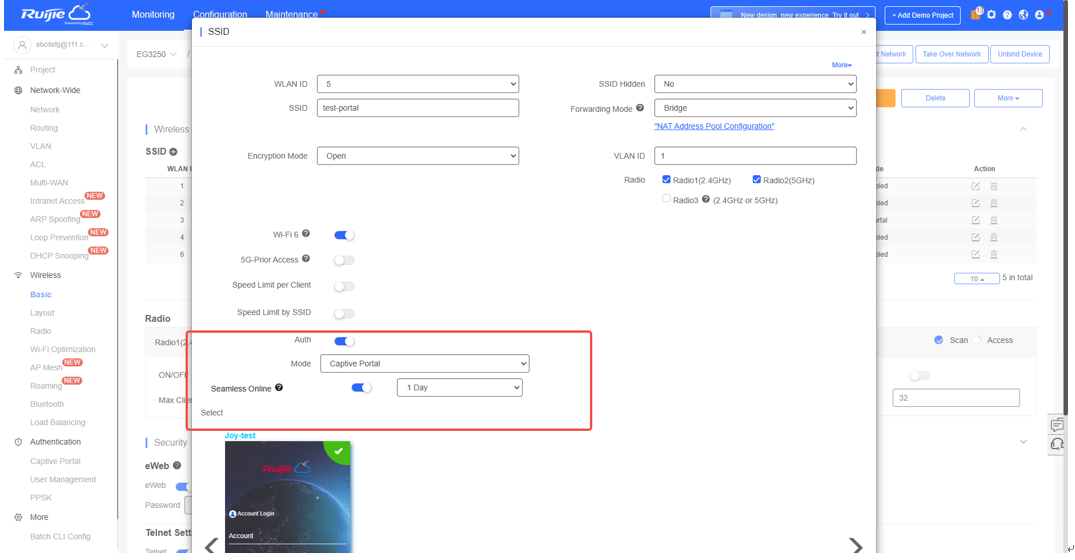This screenshot has height=560, width=1075.
Task: Show help for eWeb setting
Action: 177,465
